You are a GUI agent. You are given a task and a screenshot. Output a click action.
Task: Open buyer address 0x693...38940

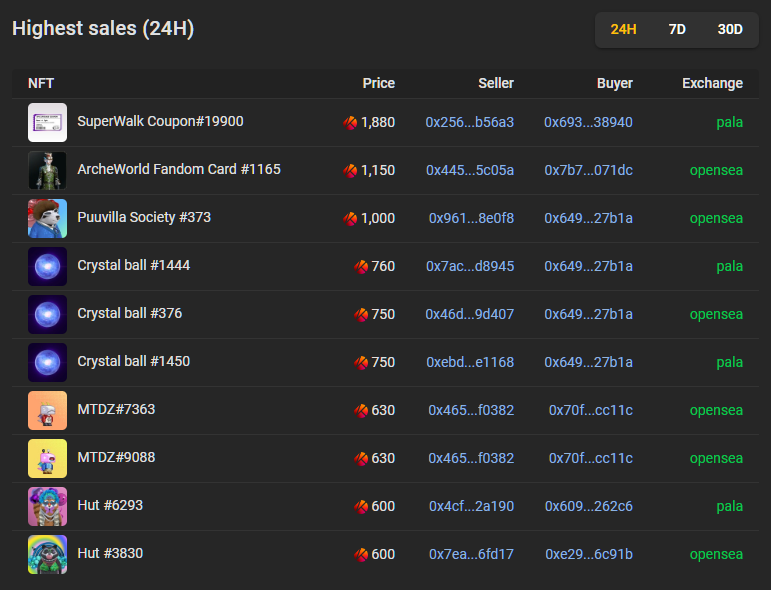[x=588, y=122]
